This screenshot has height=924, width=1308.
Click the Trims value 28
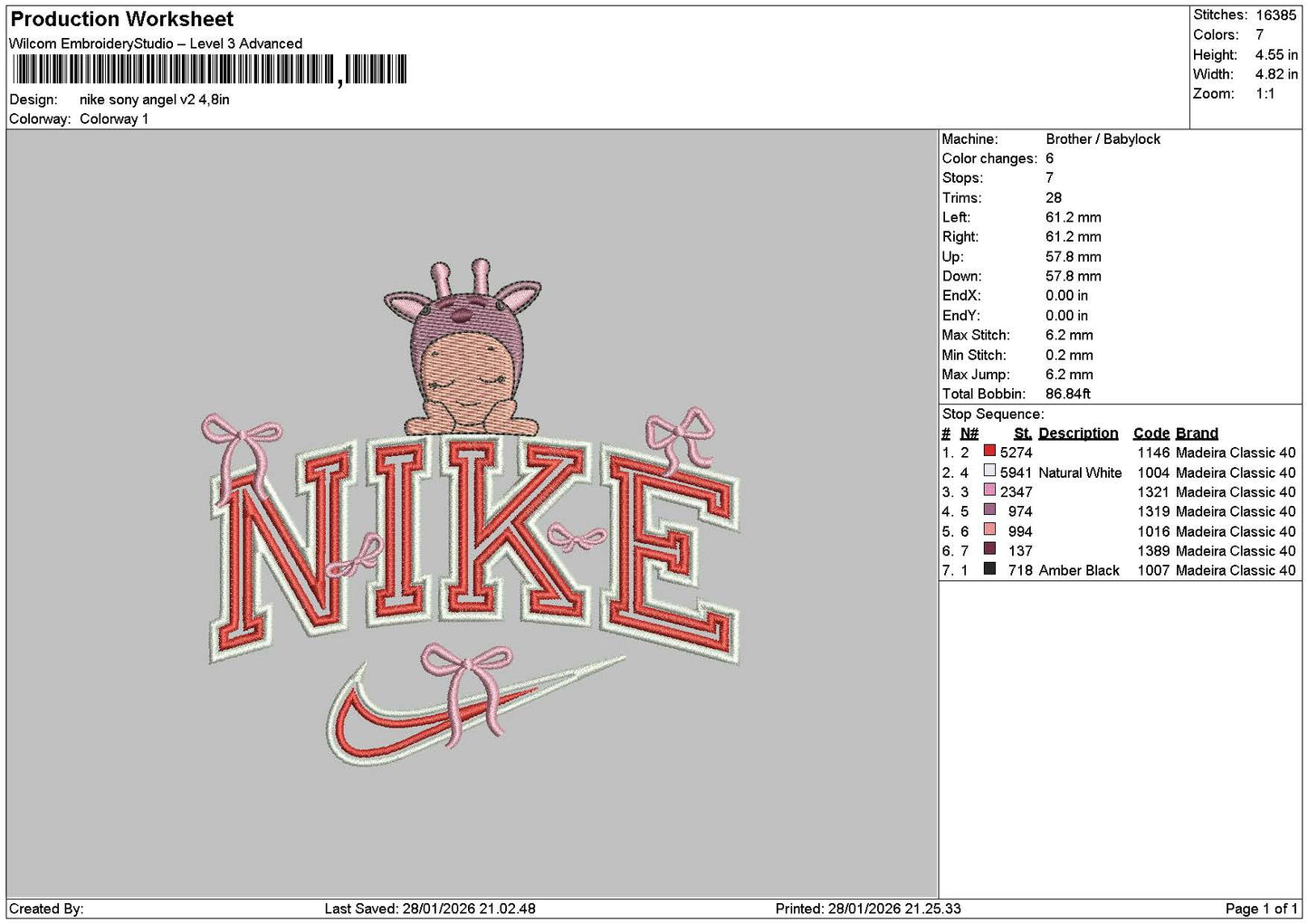point(1054,197)
